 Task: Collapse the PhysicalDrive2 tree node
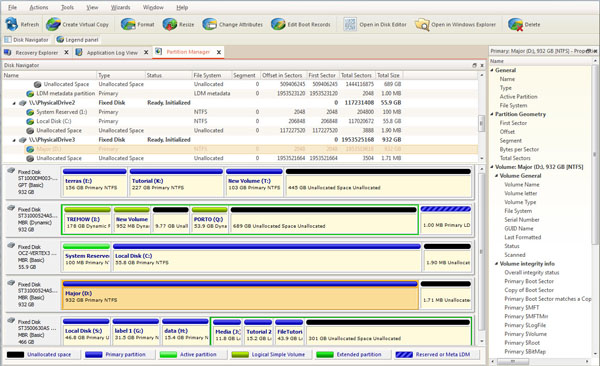pos(14,103)
